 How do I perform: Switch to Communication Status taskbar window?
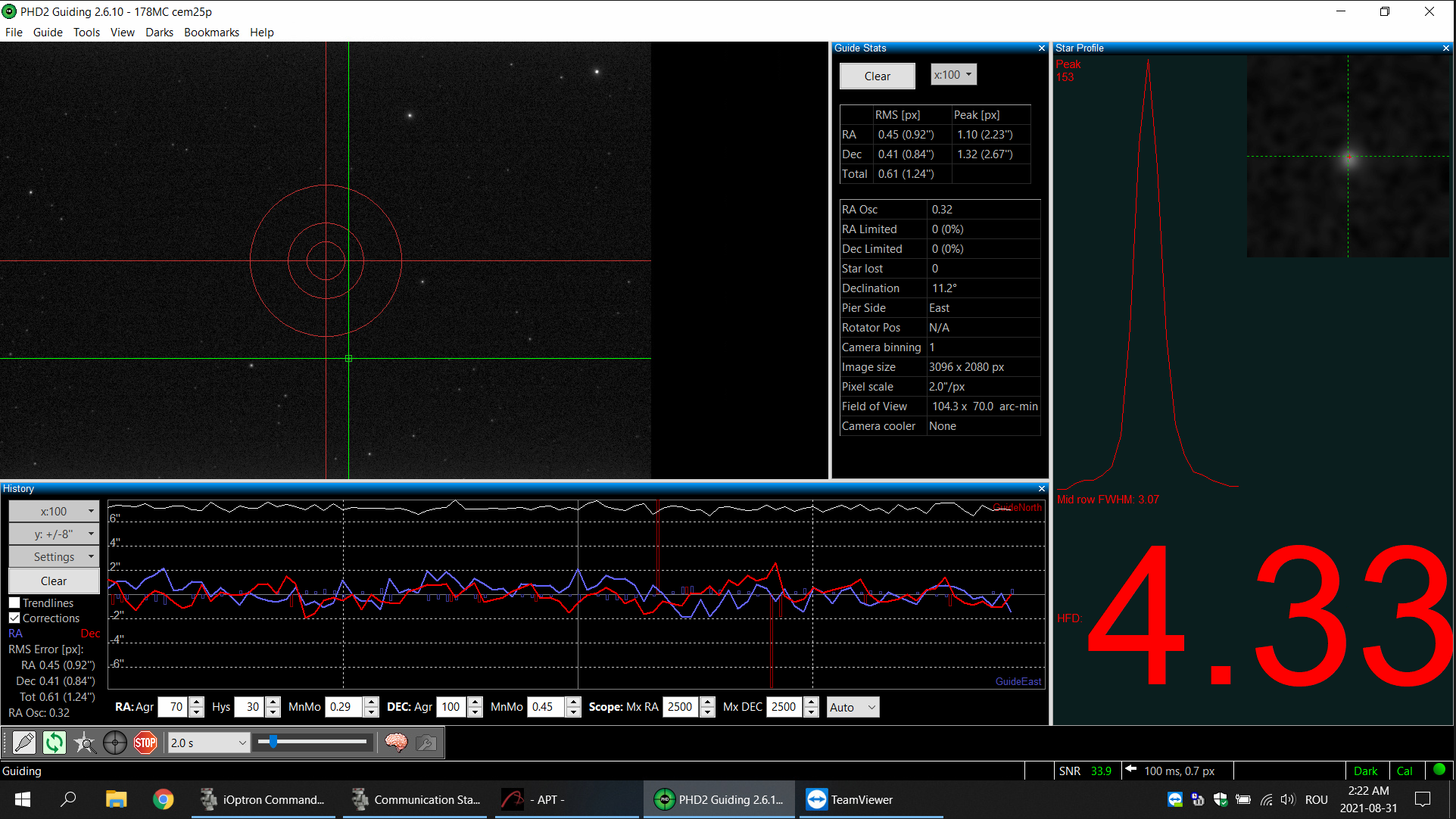tap(416, 799)
